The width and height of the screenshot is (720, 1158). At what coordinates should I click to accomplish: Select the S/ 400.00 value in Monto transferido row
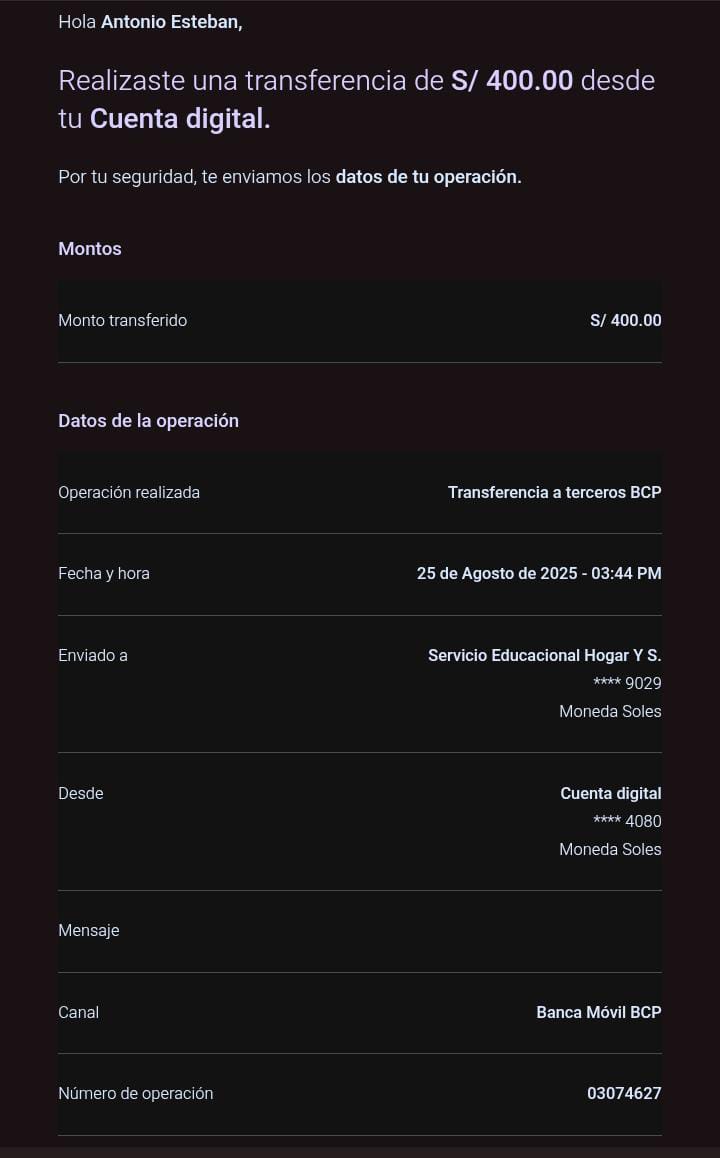pyautogui.click(x=625, y=321)
